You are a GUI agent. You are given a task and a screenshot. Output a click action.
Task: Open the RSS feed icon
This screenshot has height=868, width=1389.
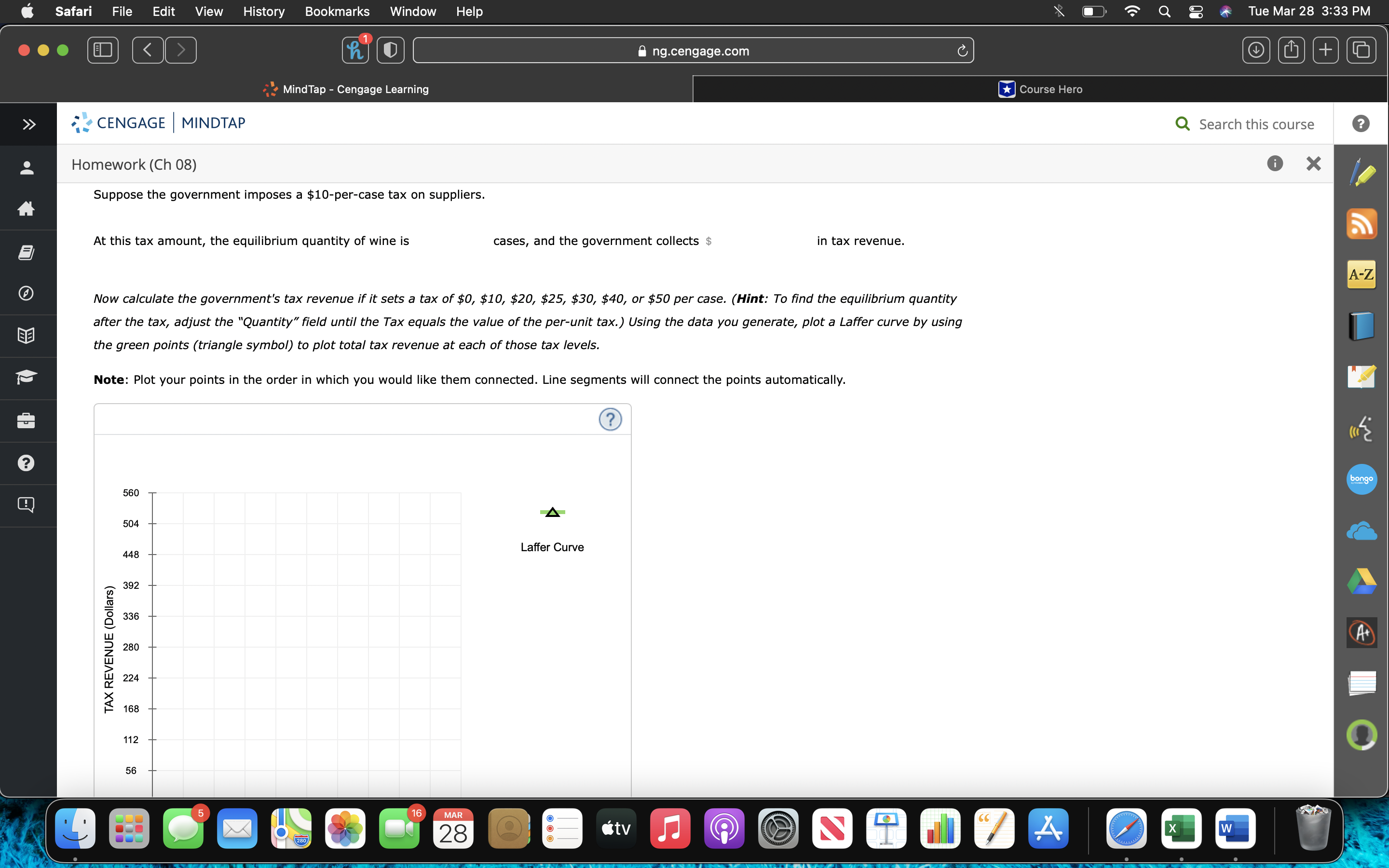[1362, 224]
